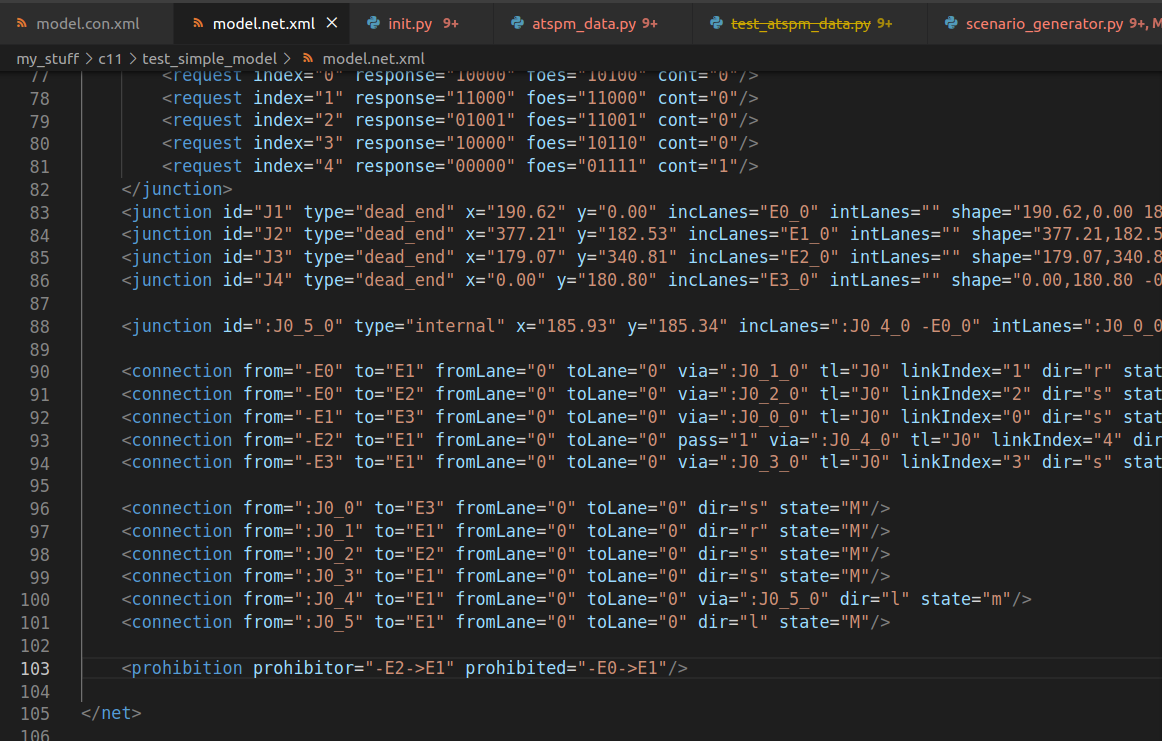Switch to the scenario_generator.py tab
This screenshot has height=741, width=1162.
point(1040,22)
